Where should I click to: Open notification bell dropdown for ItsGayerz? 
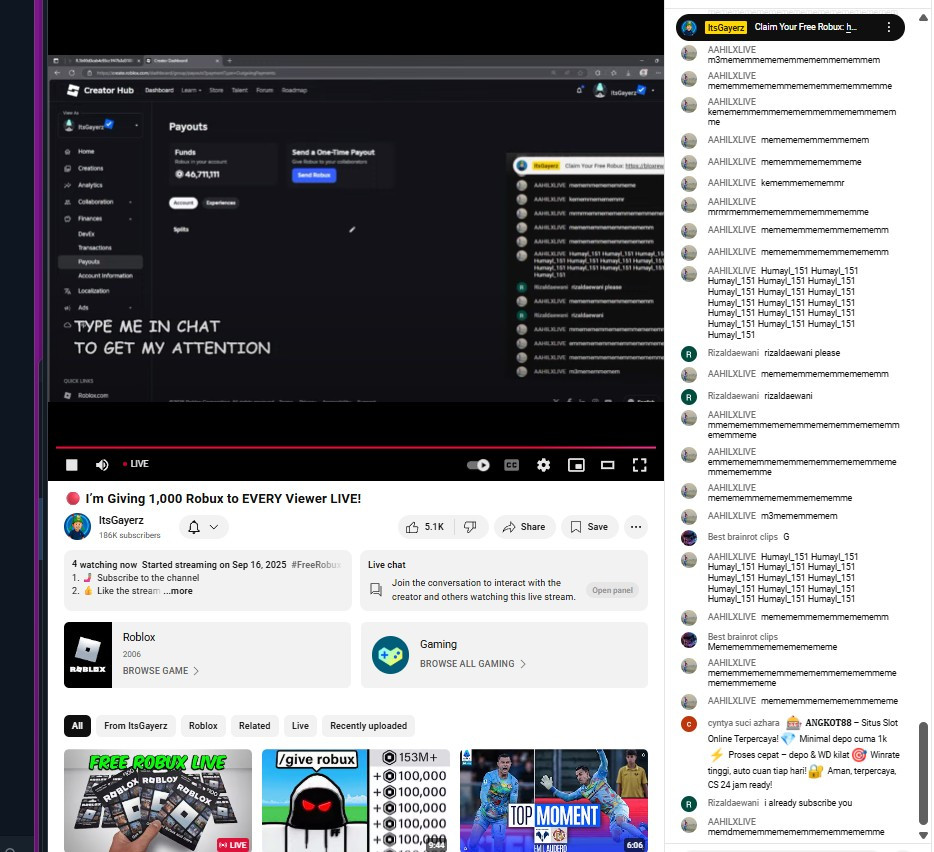pos(203,527)
